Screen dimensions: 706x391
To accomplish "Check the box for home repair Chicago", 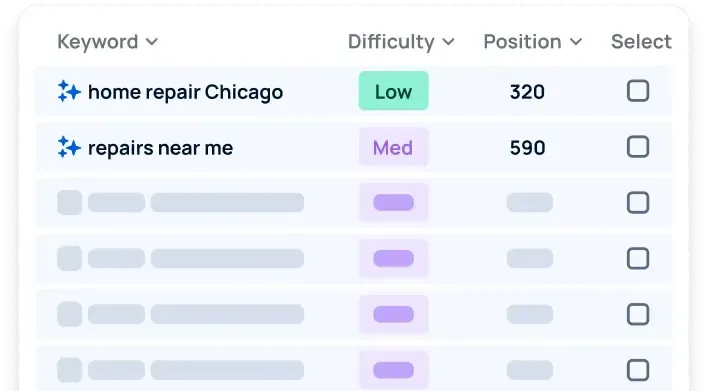I will pyautogui.click(x=638, y=91).
